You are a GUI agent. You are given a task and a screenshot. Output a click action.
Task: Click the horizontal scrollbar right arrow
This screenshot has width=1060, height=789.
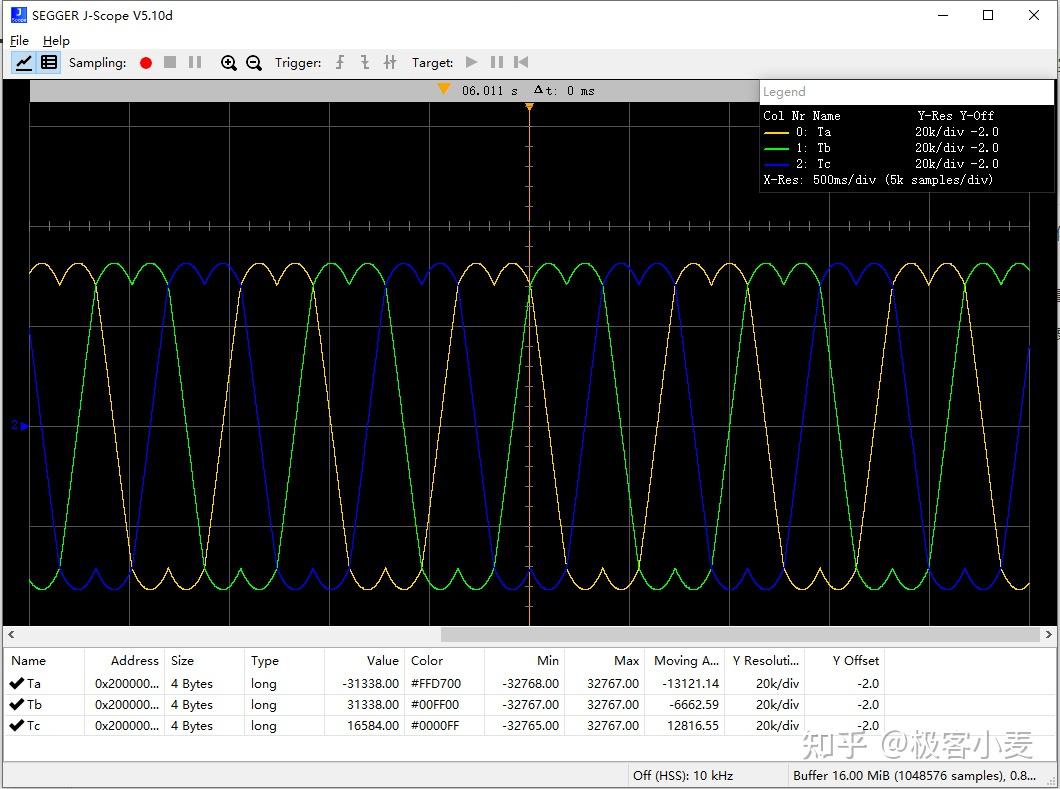[x=1048, y=634]
